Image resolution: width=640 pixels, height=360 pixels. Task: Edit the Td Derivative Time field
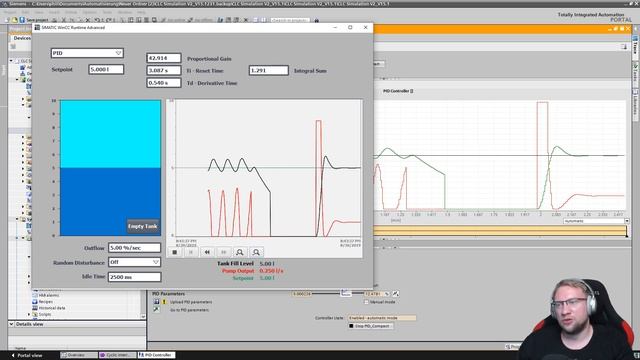pos(164,83)
